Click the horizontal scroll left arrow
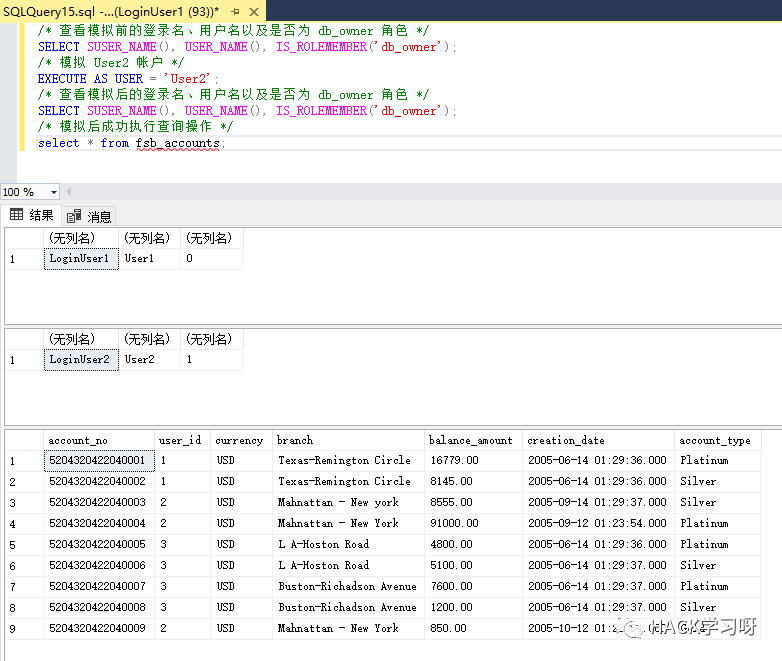 (68, 192)
